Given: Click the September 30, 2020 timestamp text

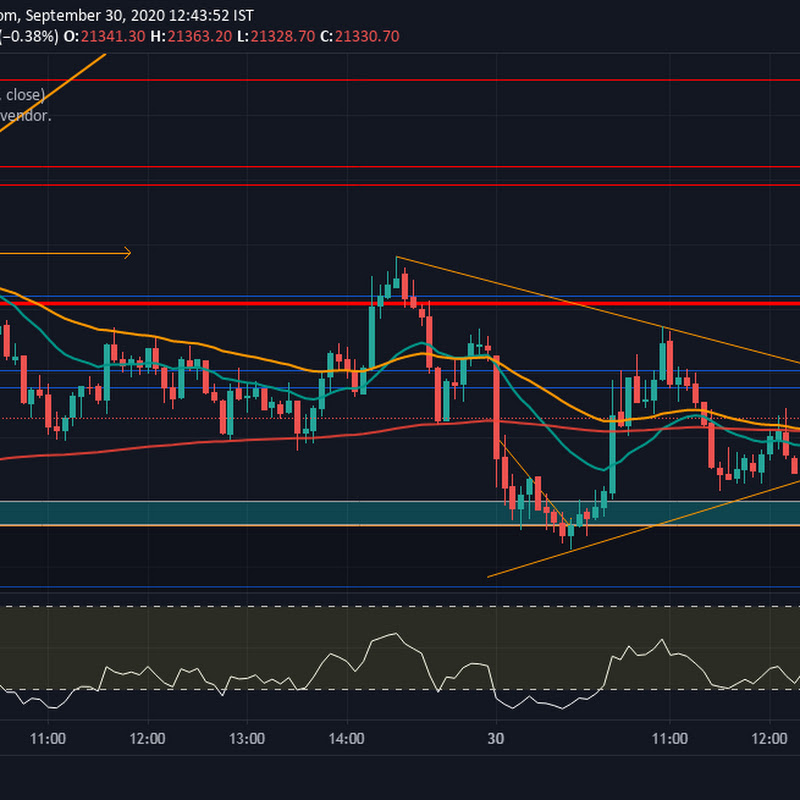Looking at the screenshot, I should [x=95, y=15].
